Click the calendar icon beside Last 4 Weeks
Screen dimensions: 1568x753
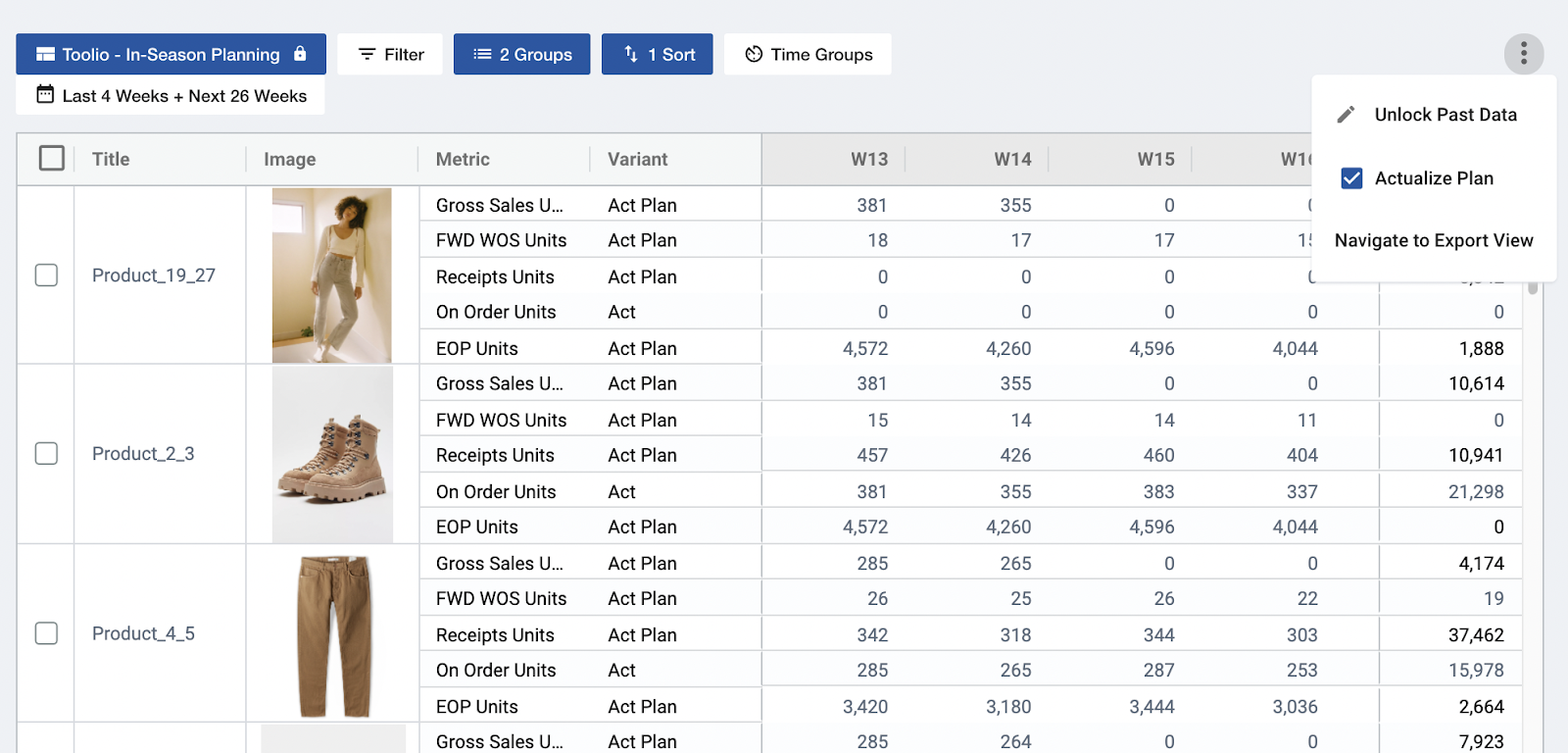pyautogui.click(x=45, y=95)
